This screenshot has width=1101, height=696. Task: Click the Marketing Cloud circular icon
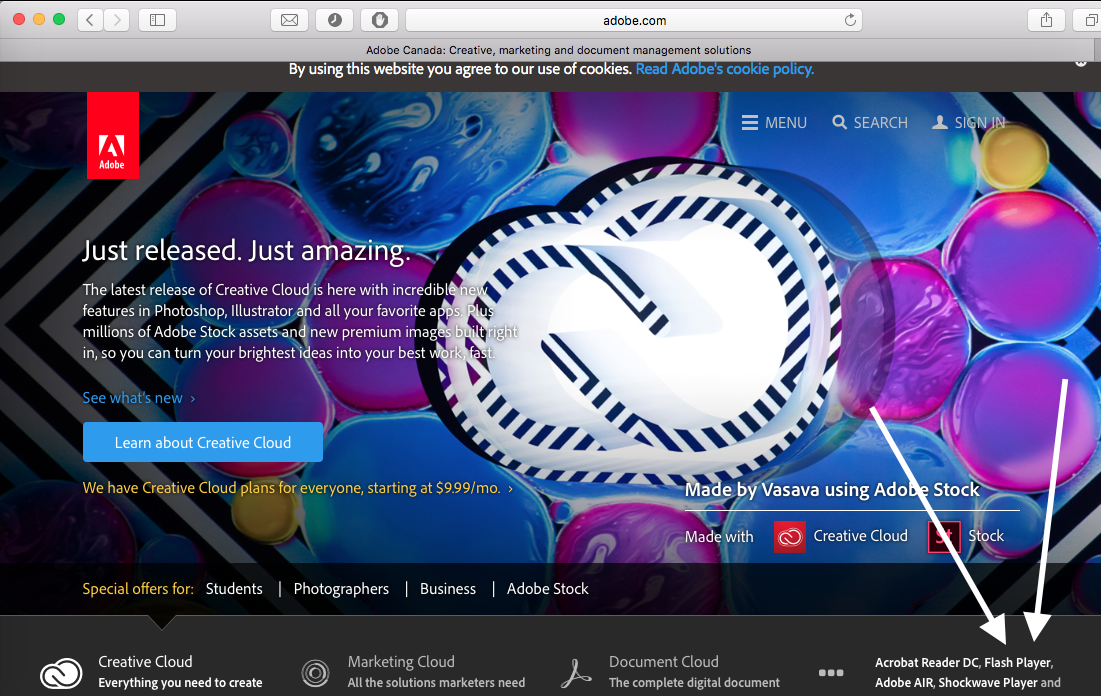click(315, 673)
